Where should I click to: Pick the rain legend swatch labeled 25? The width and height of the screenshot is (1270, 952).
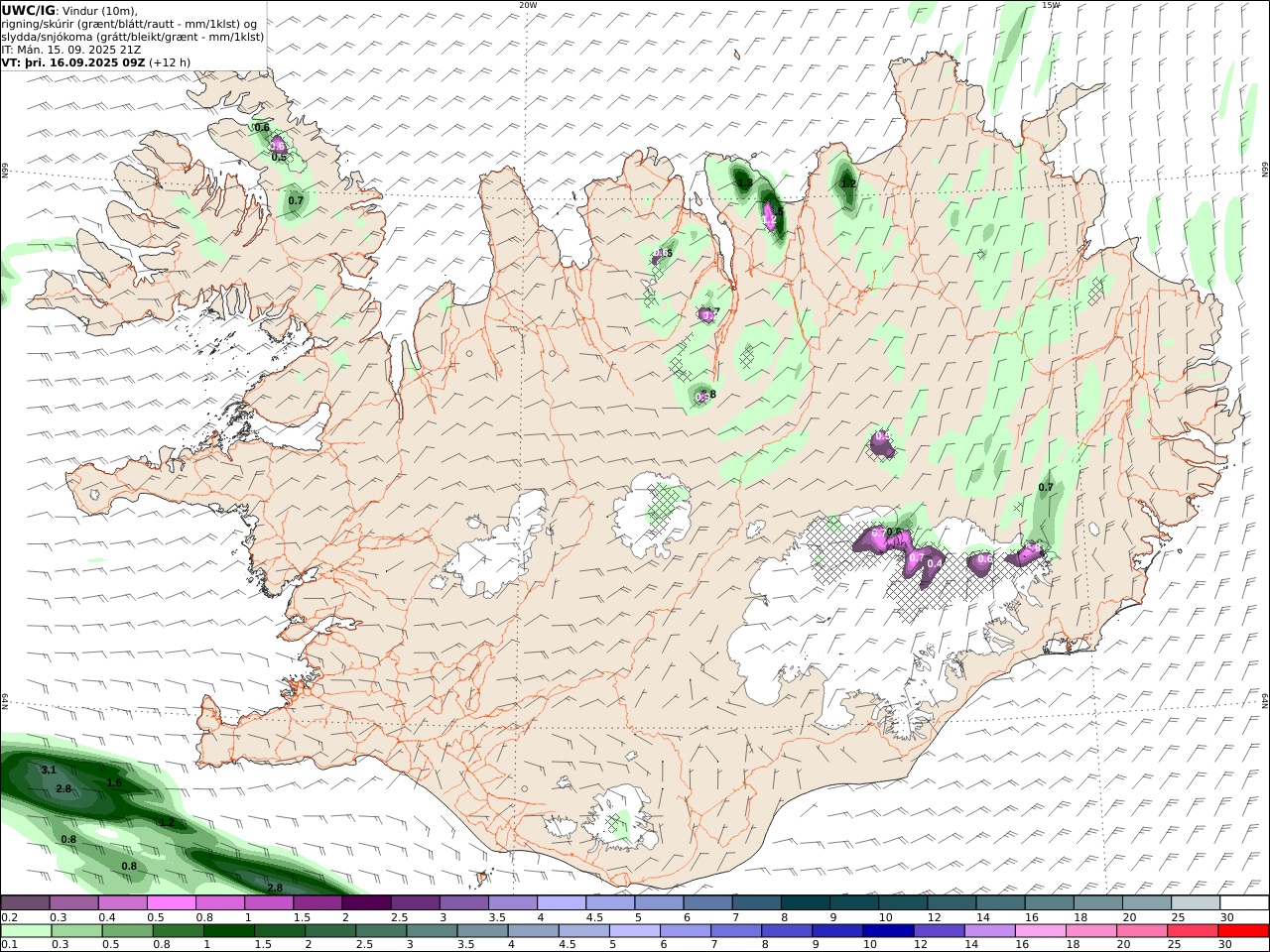click(x=1191, y=931)
